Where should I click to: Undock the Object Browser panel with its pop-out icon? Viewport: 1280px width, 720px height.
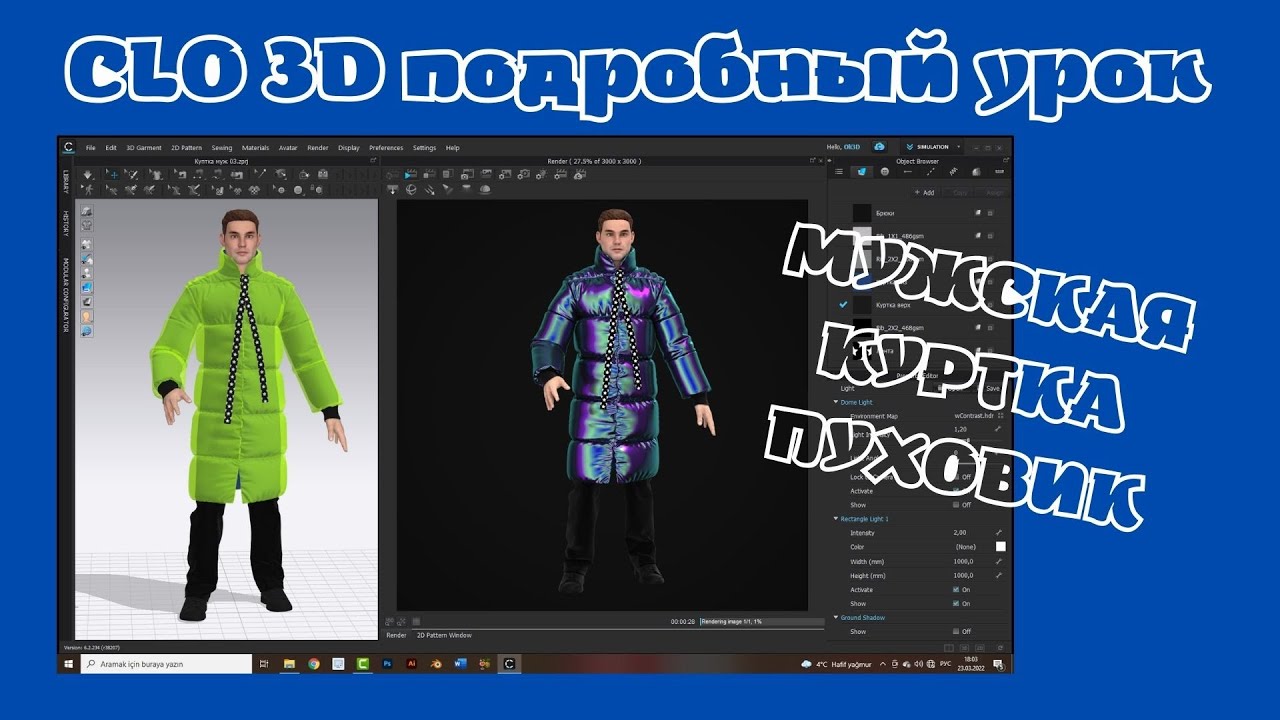click(1005, 160)
